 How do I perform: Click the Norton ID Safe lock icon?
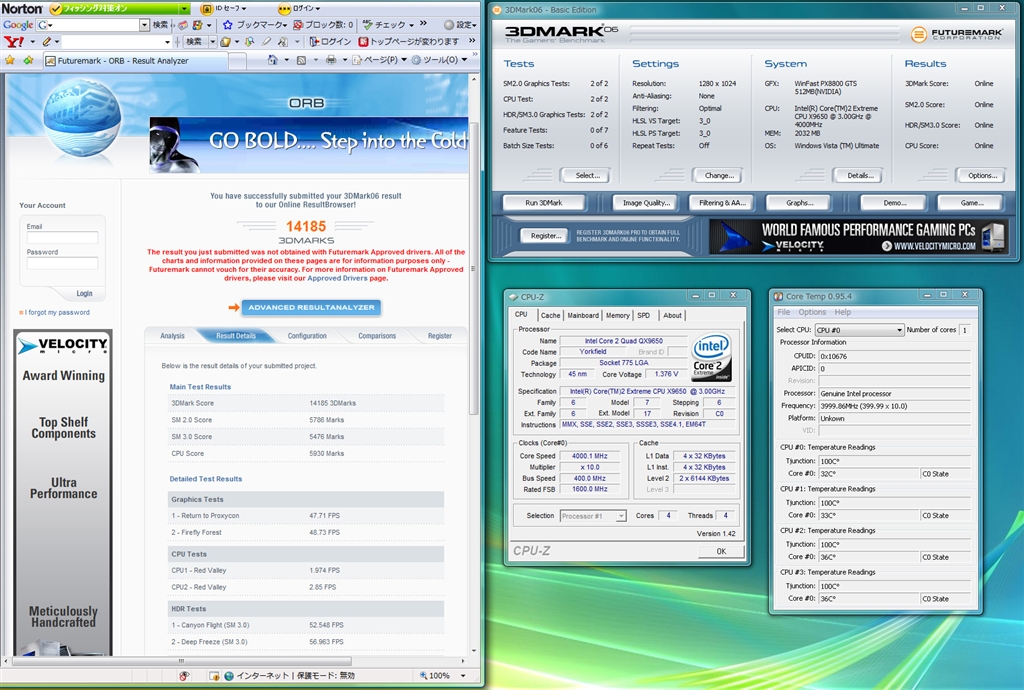click(x=206, y=8)
